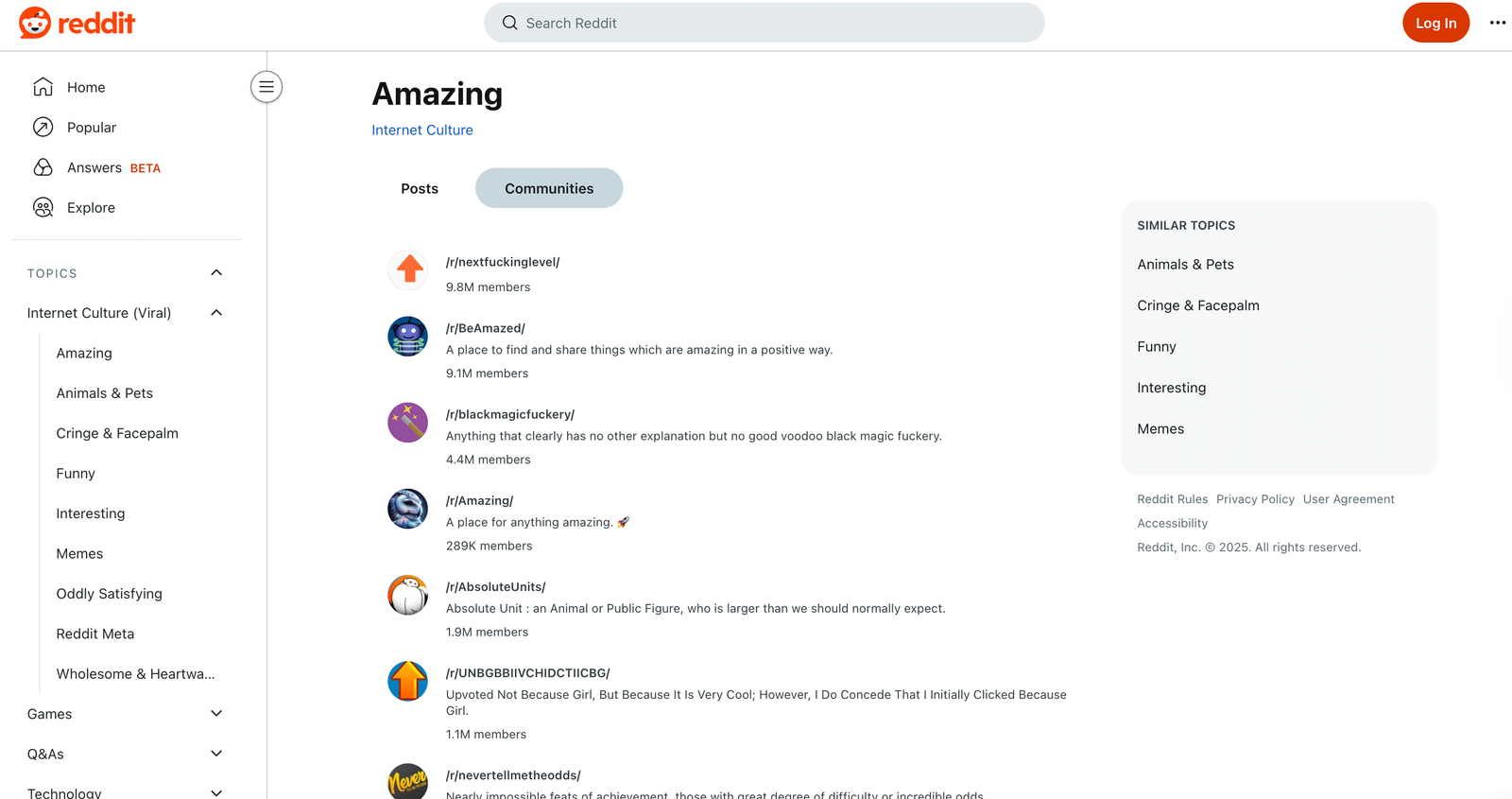Open Cringe & Facepalm under Similar Topics

pyautogui.click(x=1198, y=305)
